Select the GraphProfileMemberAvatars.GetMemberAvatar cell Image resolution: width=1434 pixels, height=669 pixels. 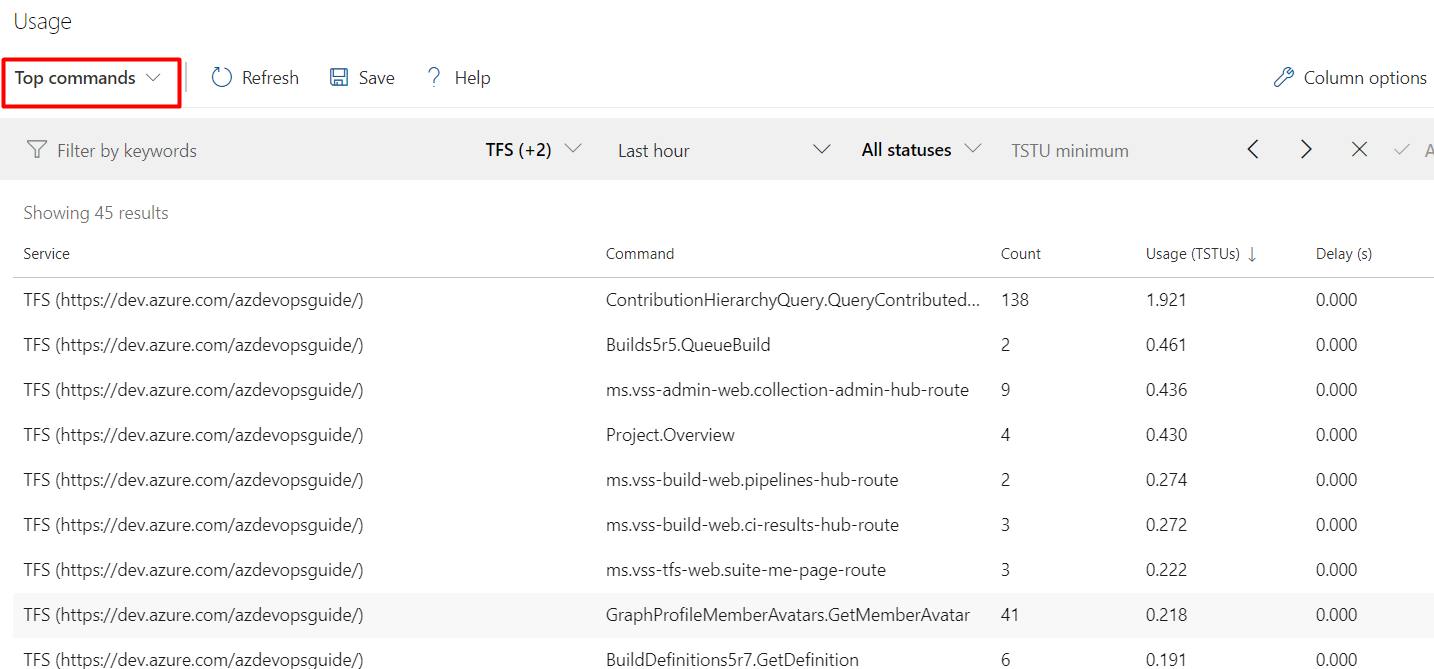click(x=788, y=615)
